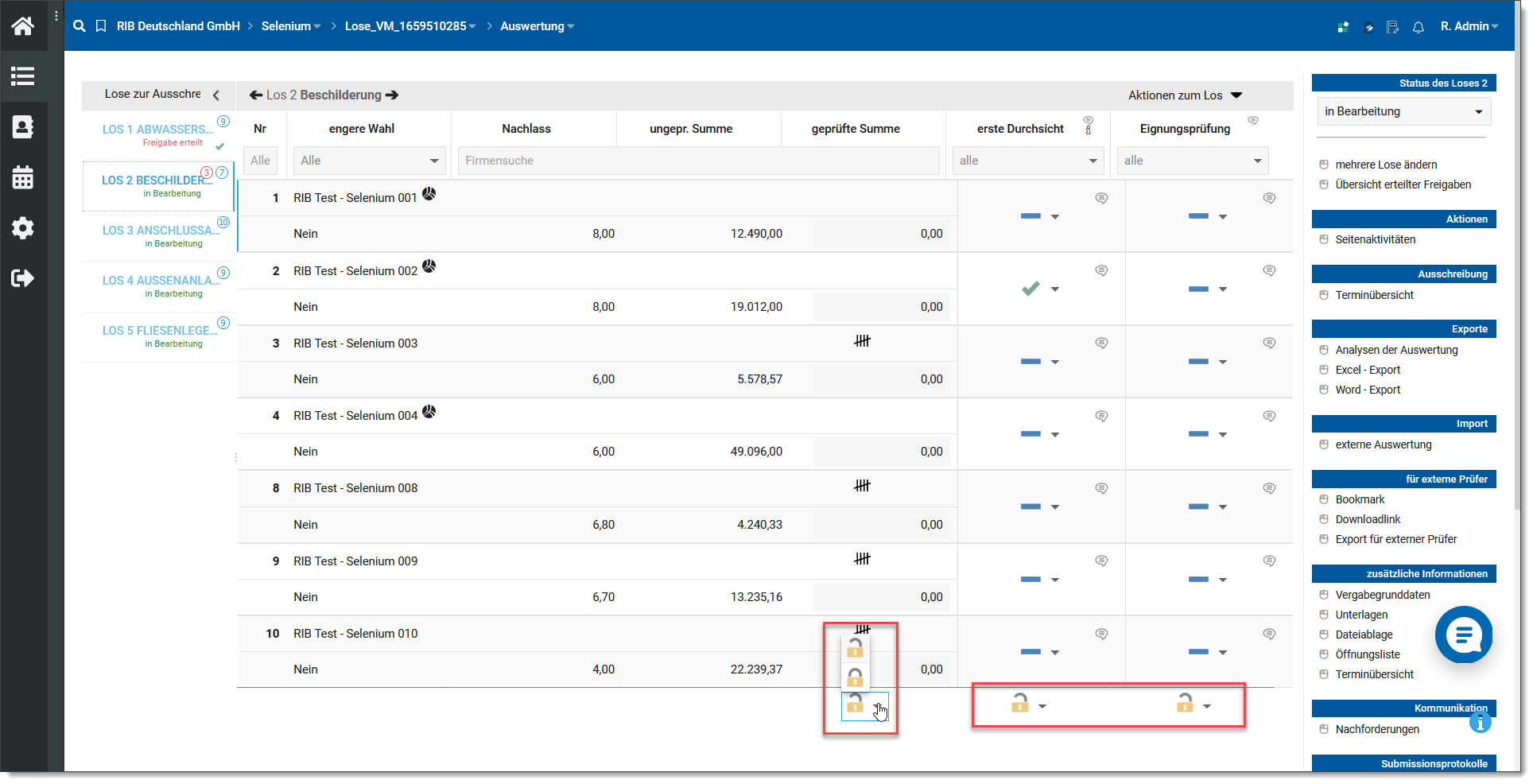The image size is (1533, 784).
Task: Select LOS 3 ANSCHLUSSA tab
Action: pos(158,236)
